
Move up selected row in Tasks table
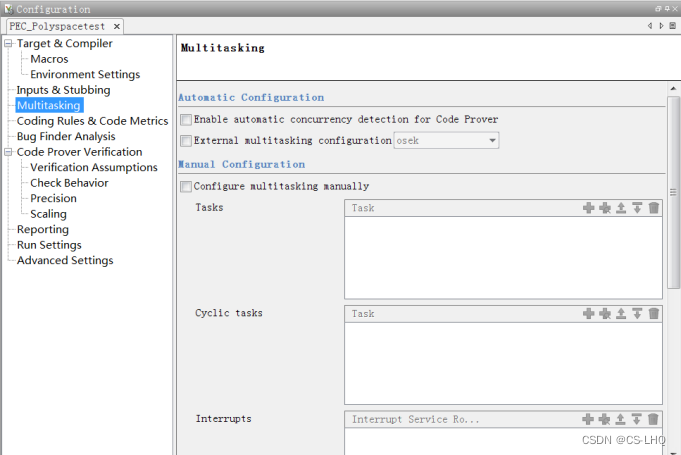(x=621, y=208)
